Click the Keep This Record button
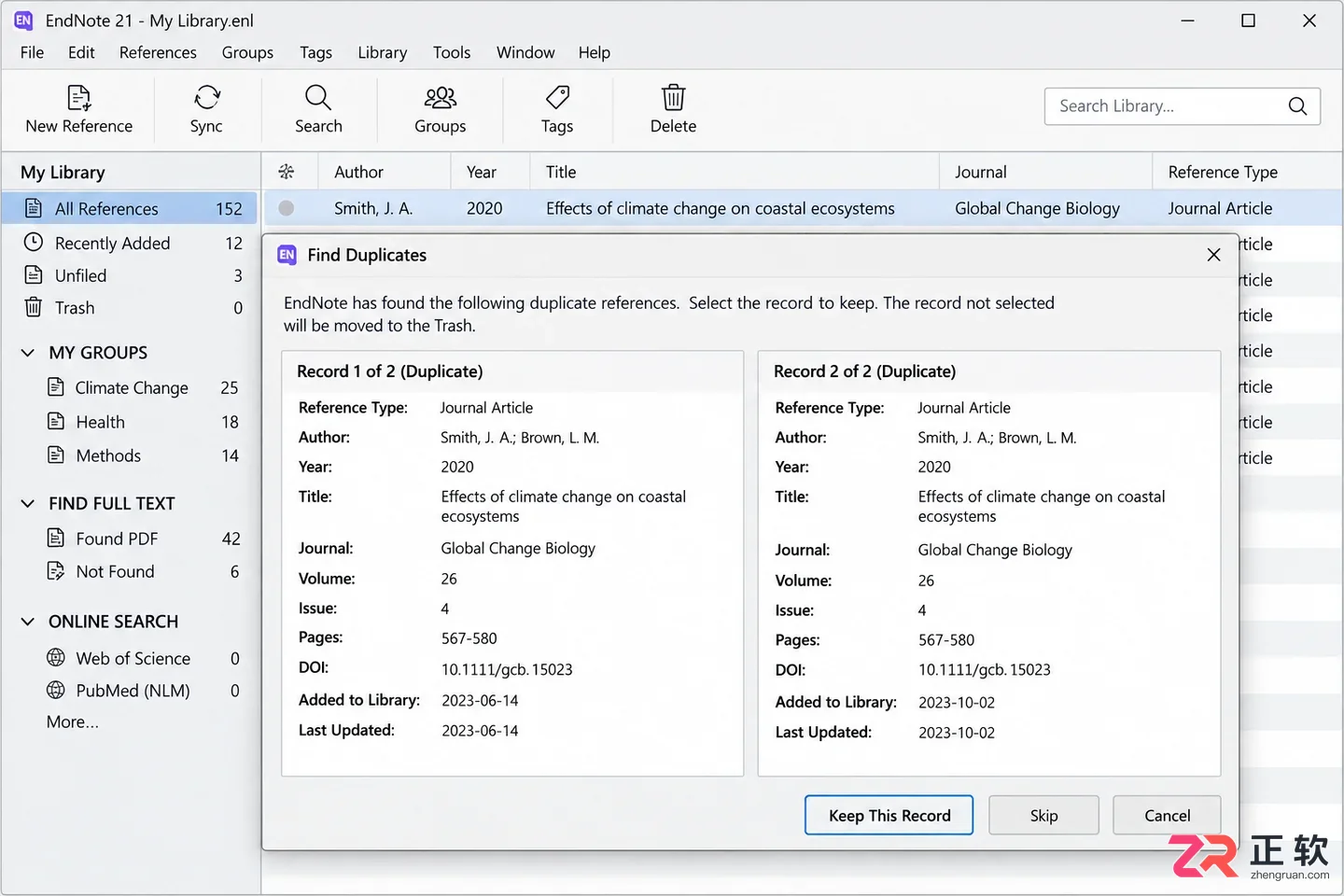 889,816
